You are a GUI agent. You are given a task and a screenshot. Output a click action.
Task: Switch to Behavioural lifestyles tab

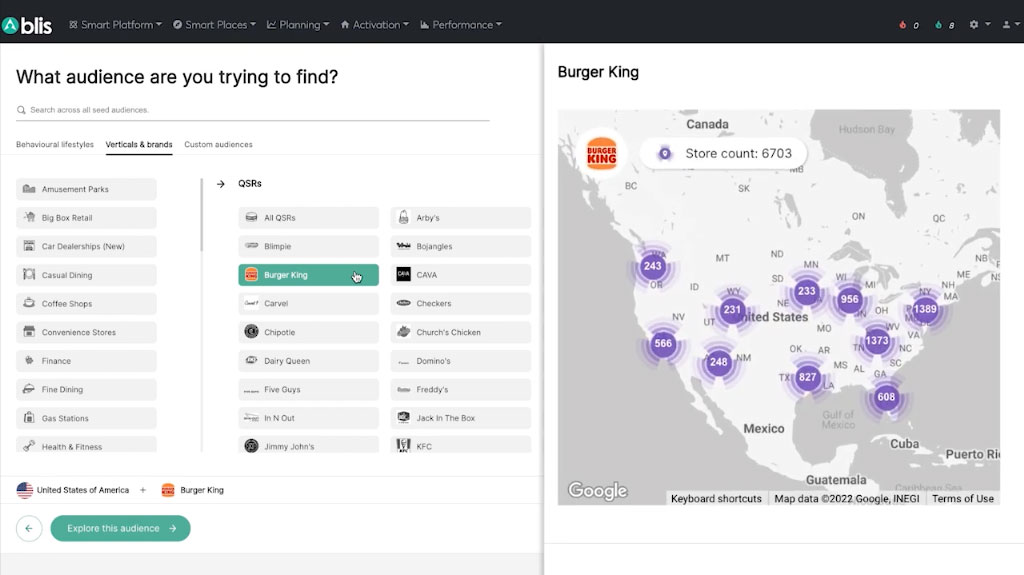tap(55, 144)
